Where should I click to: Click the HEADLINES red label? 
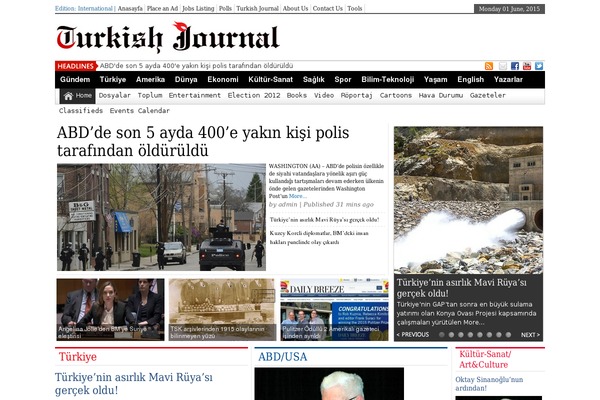pos(75,66)
